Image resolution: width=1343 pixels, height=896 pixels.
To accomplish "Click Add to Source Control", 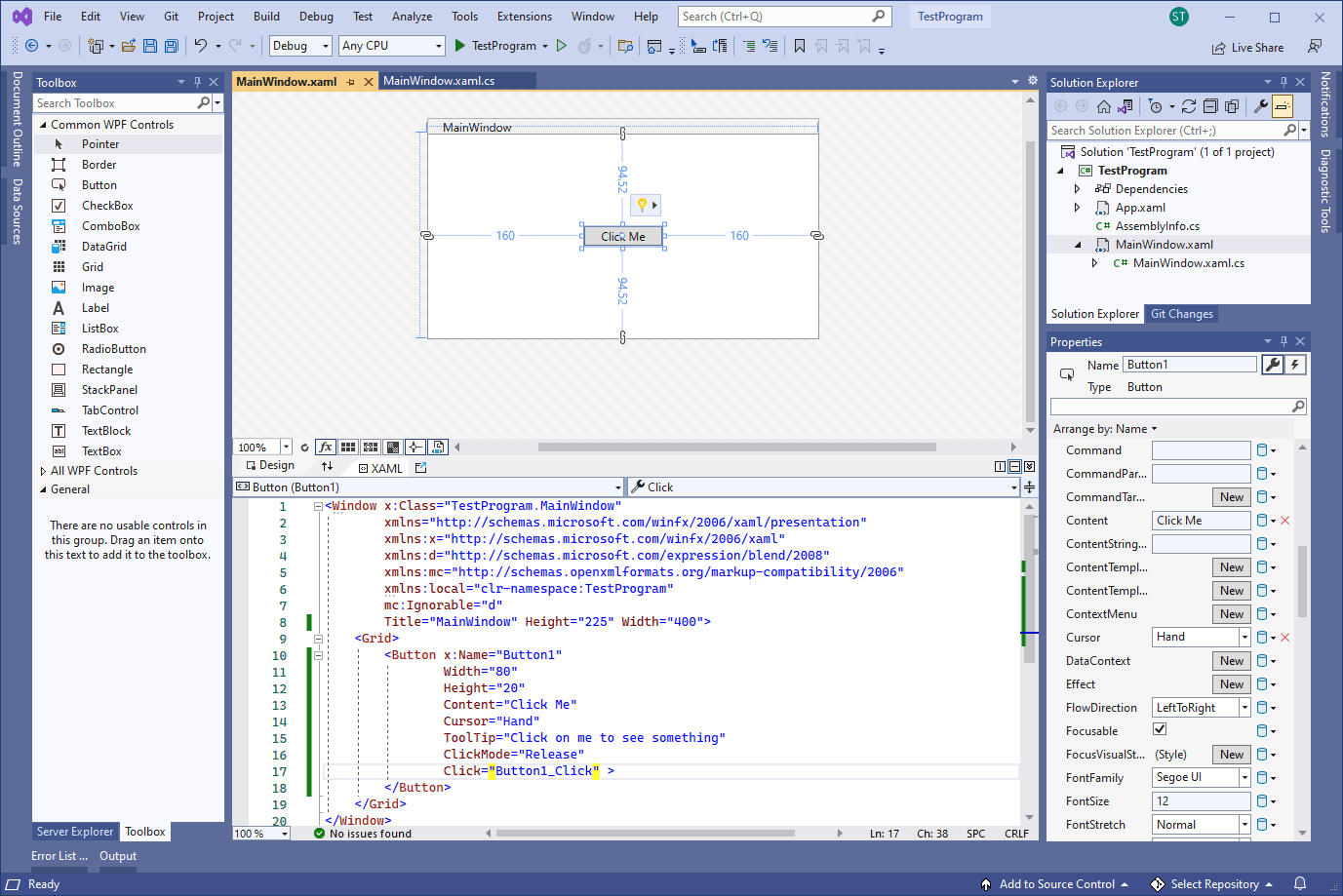I will 1056,884.
